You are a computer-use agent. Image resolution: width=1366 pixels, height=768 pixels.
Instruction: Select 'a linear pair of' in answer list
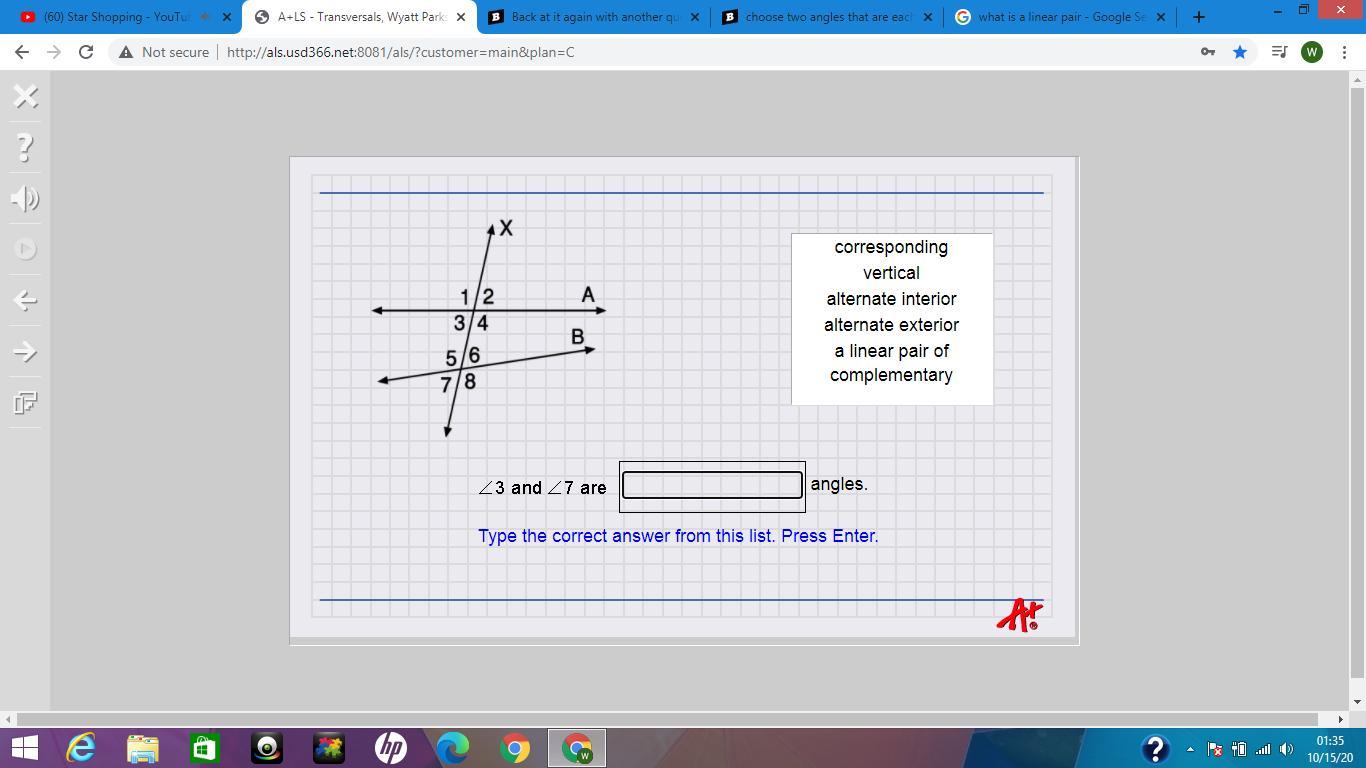click(891, 351)
